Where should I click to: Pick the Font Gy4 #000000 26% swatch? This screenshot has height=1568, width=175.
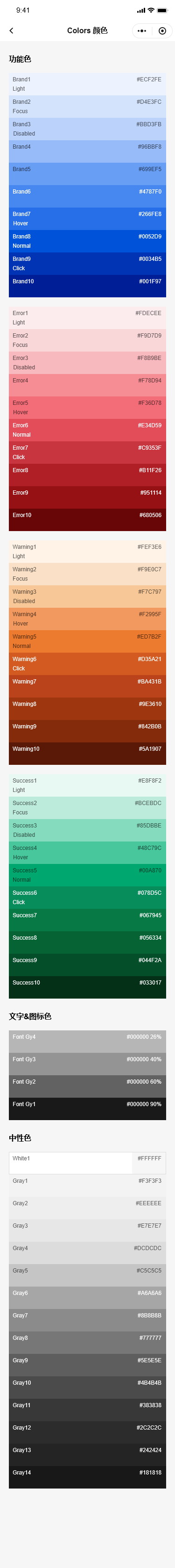tap(88, 1042)
